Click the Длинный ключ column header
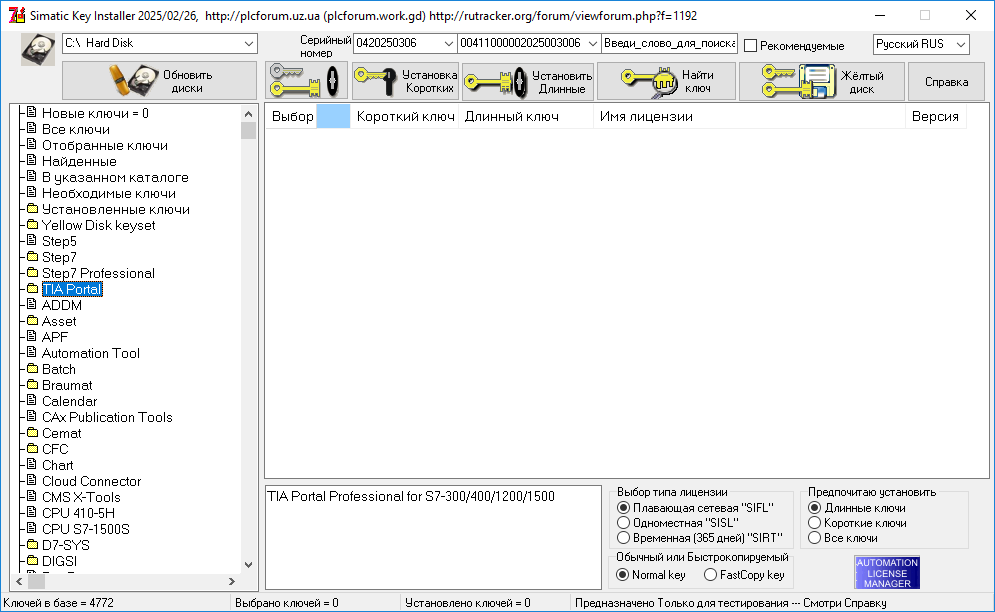Viewport: 995px width, 612px height. coord(526,116)
